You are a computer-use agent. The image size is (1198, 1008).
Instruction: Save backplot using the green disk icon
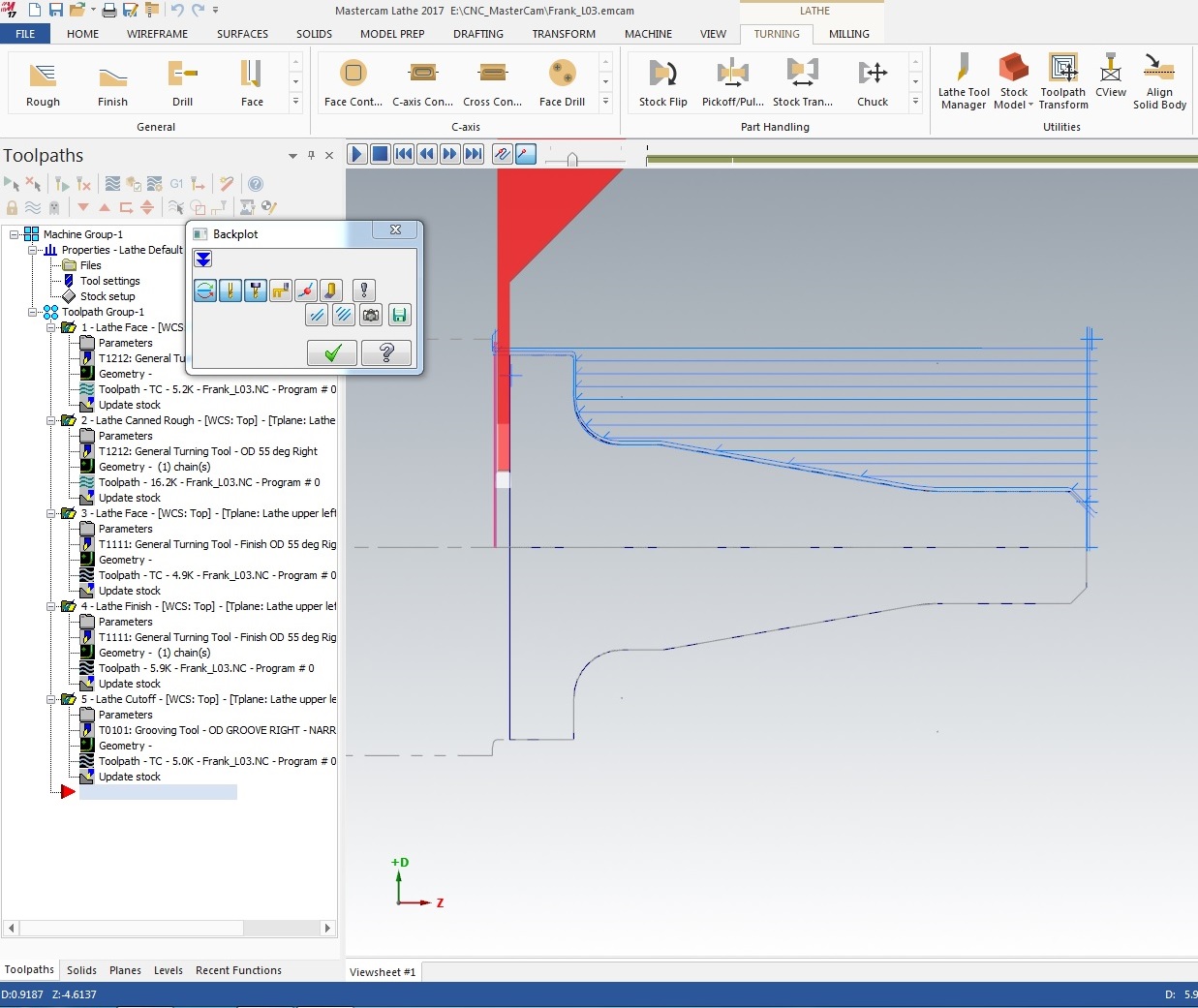click(399, 315)
